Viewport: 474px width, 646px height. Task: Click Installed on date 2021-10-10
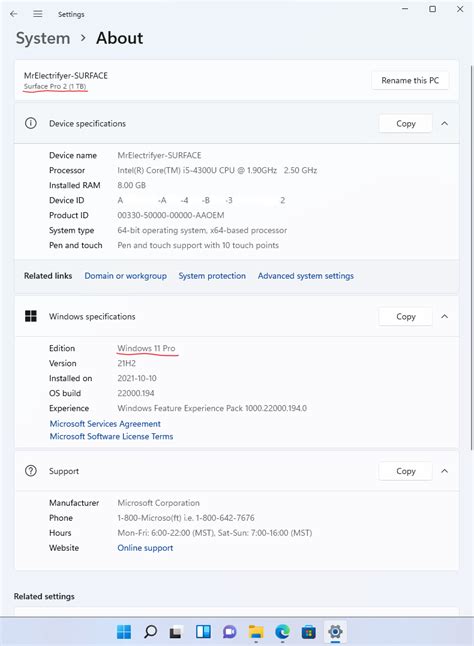tap(137, 378)
